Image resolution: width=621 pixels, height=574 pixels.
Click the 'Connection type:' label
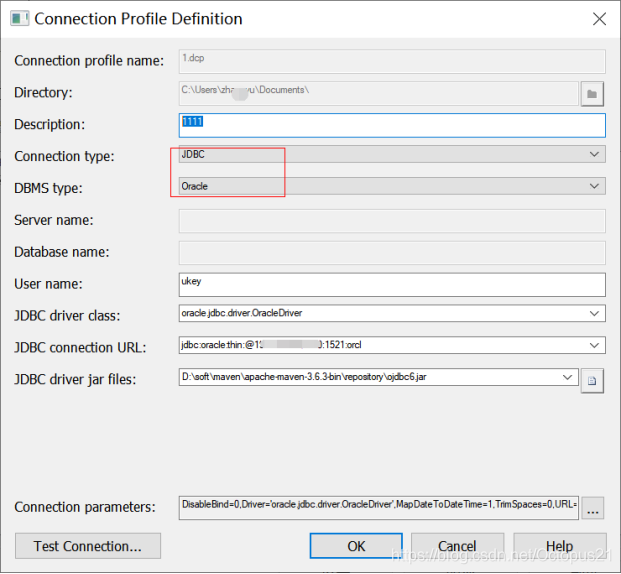64,156
